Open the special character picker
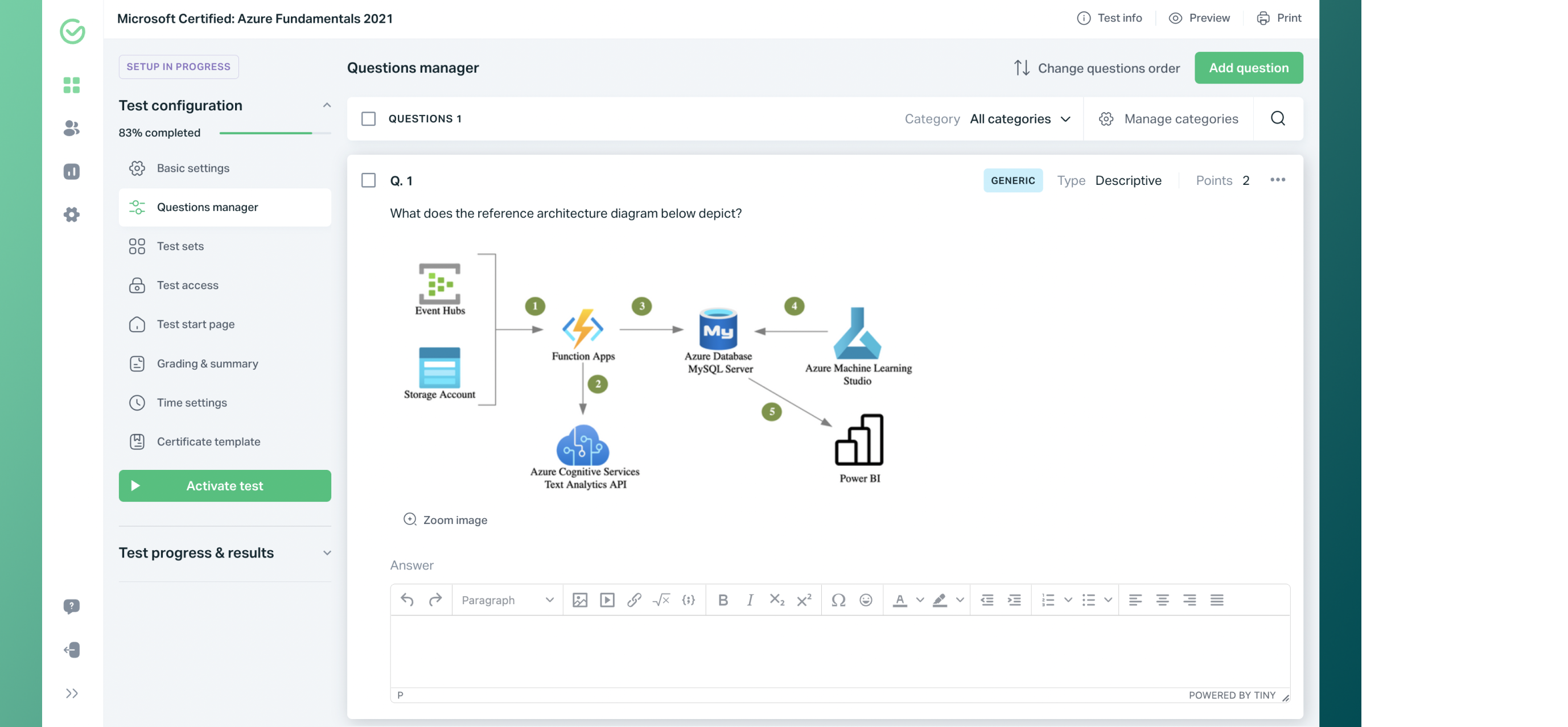This screenshot has width=1568, height=727. click(838, 600)
